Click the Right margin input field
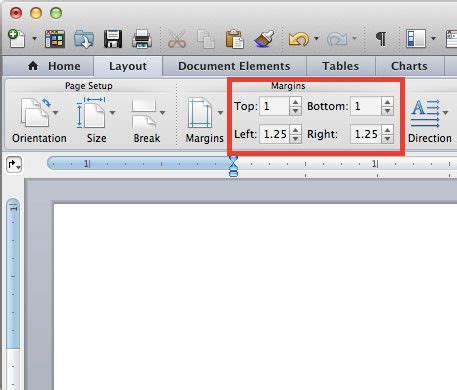This screenshot has width=457, height=390. point(365,134)
